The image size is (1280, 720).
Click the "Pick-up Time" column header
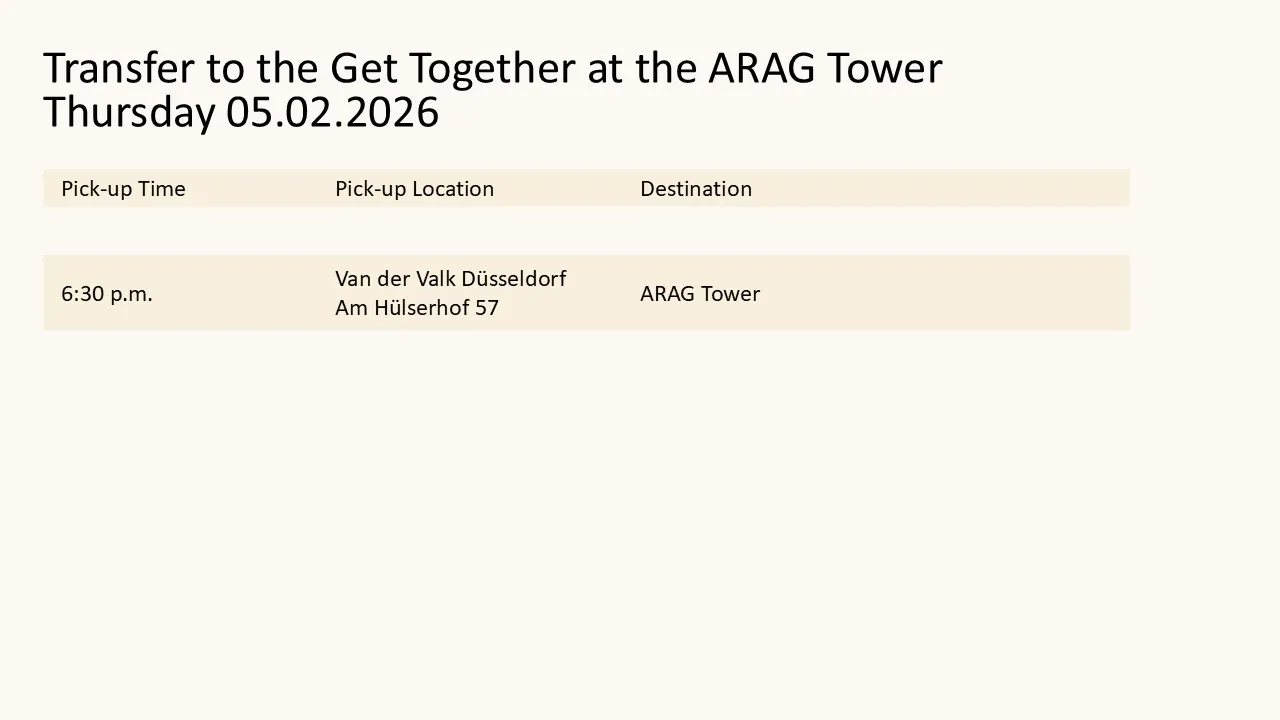pos(123,189)
